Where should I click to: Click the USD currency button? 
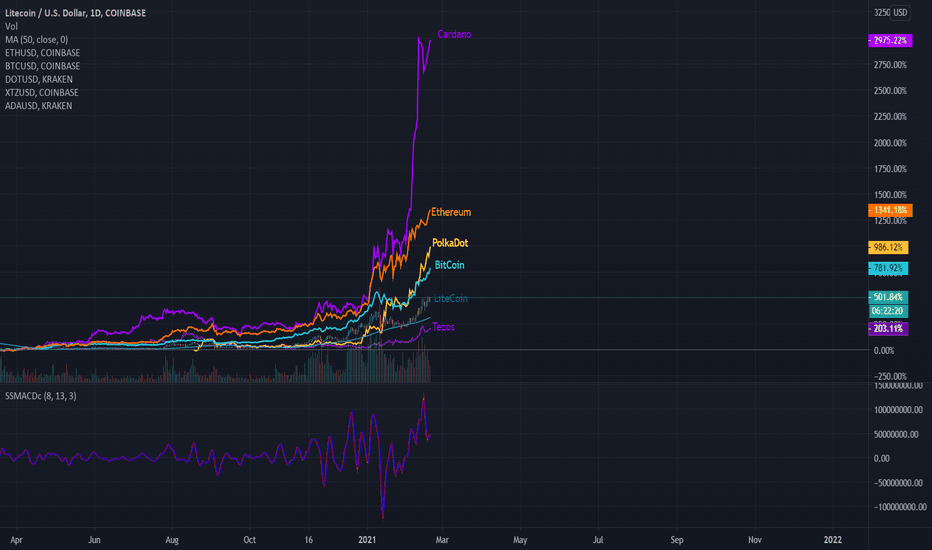[900, 12]
